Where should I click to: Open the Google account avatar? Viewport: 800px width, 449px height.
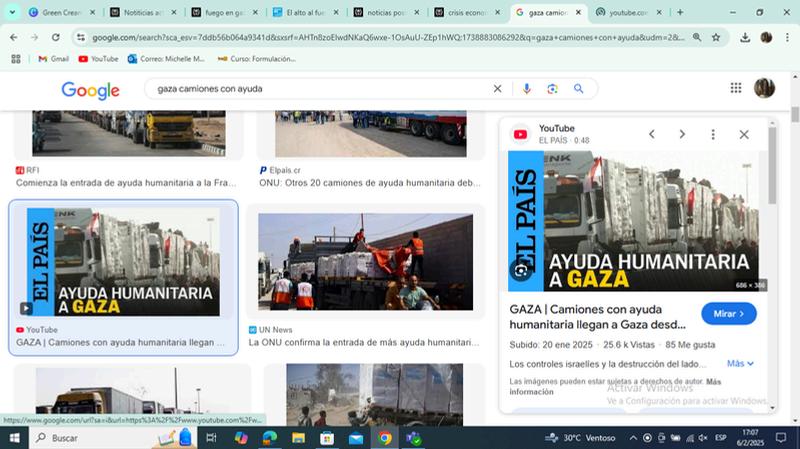[x=764, y=88]
